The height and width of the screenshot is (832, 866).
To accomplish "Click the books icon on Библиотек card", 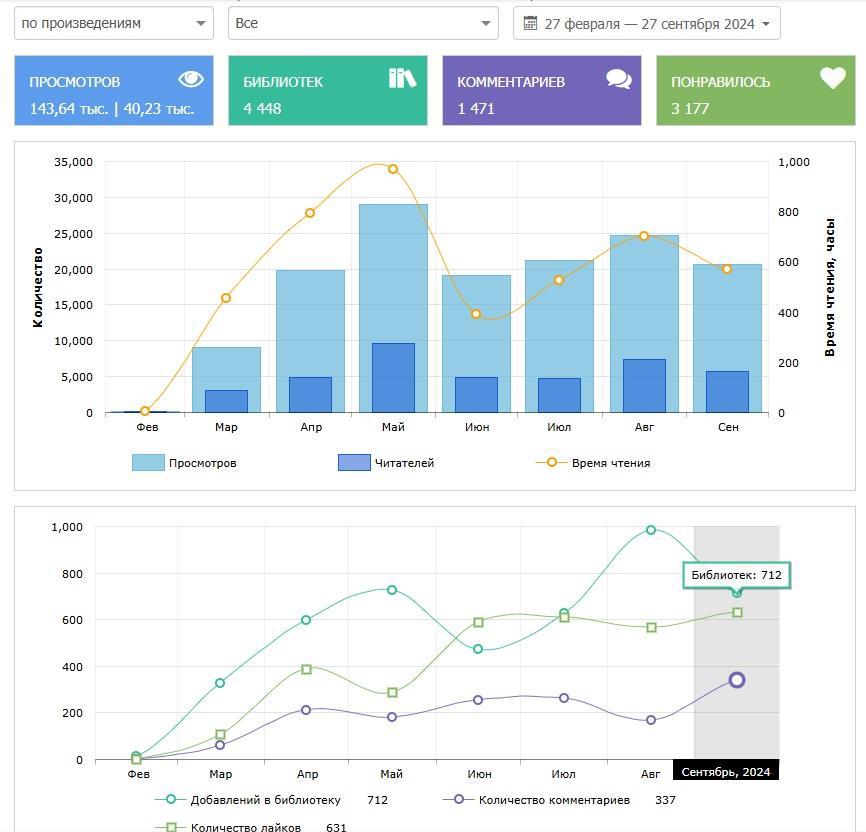I will point(402,79).
